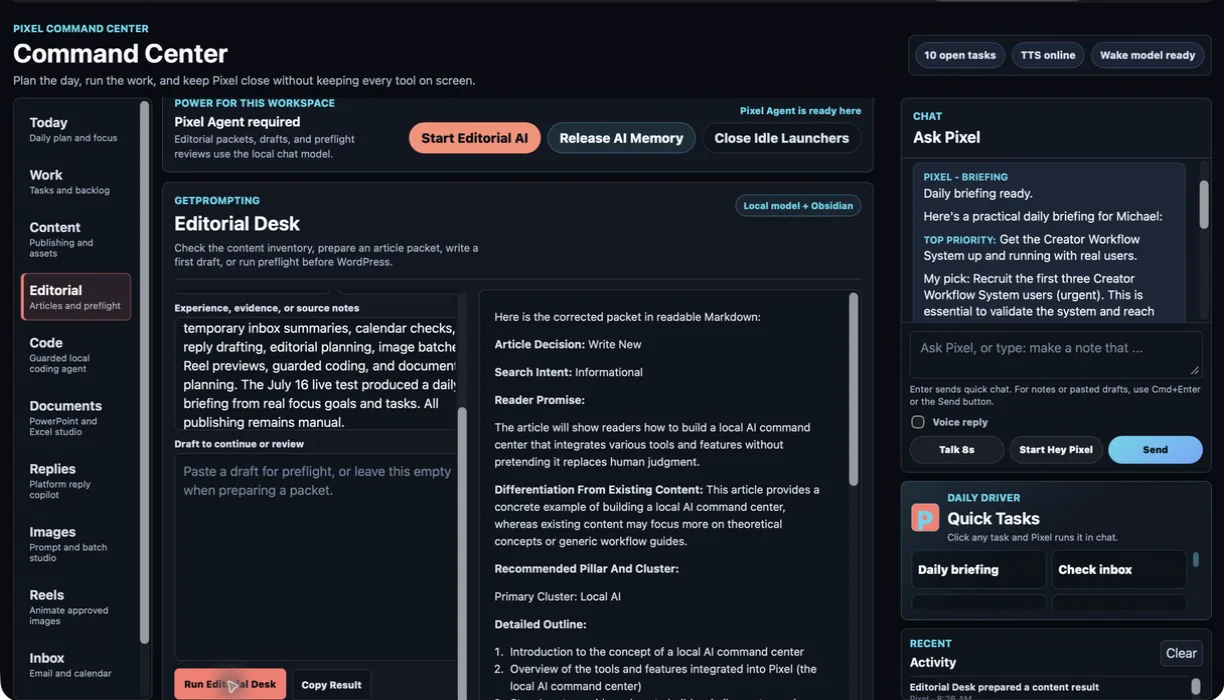The height and width of the screenshot is (700, 1224).
Task: Click the Copy Result button
Action: coord(331,684)
